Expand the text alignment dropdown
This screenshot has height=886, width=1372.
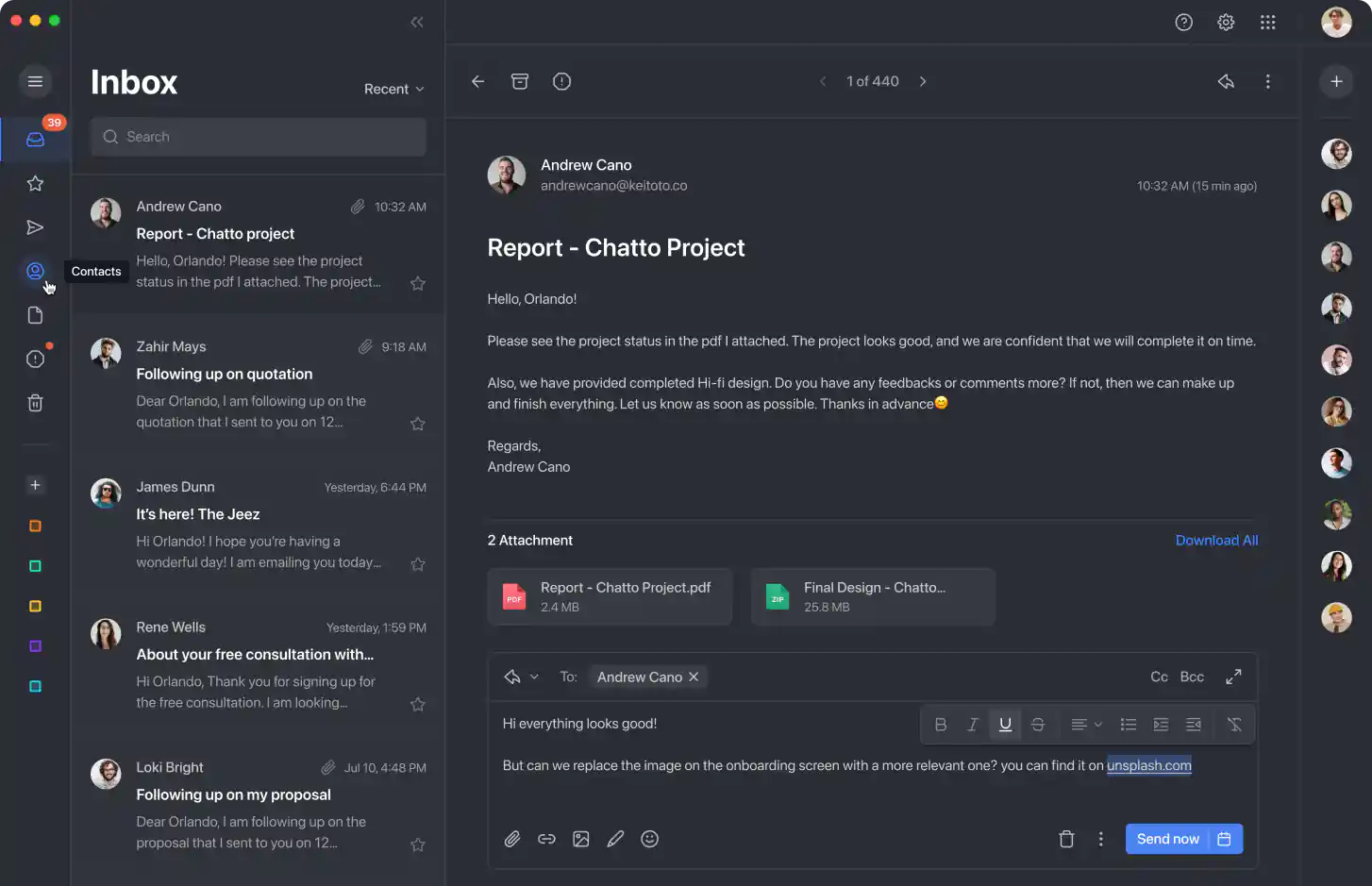pyautogui.click(x=1086, y=725)
